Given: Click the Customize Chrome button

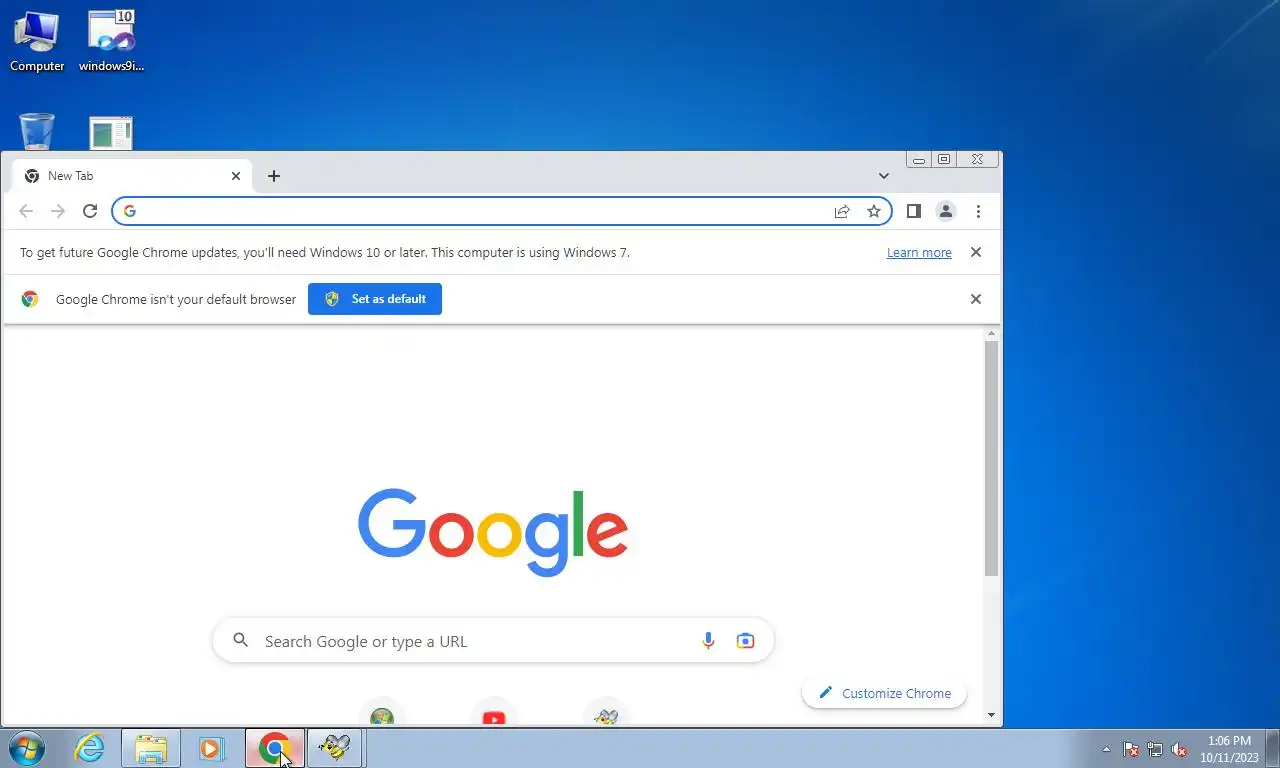Looking at the screenshot, I should 884,693.
